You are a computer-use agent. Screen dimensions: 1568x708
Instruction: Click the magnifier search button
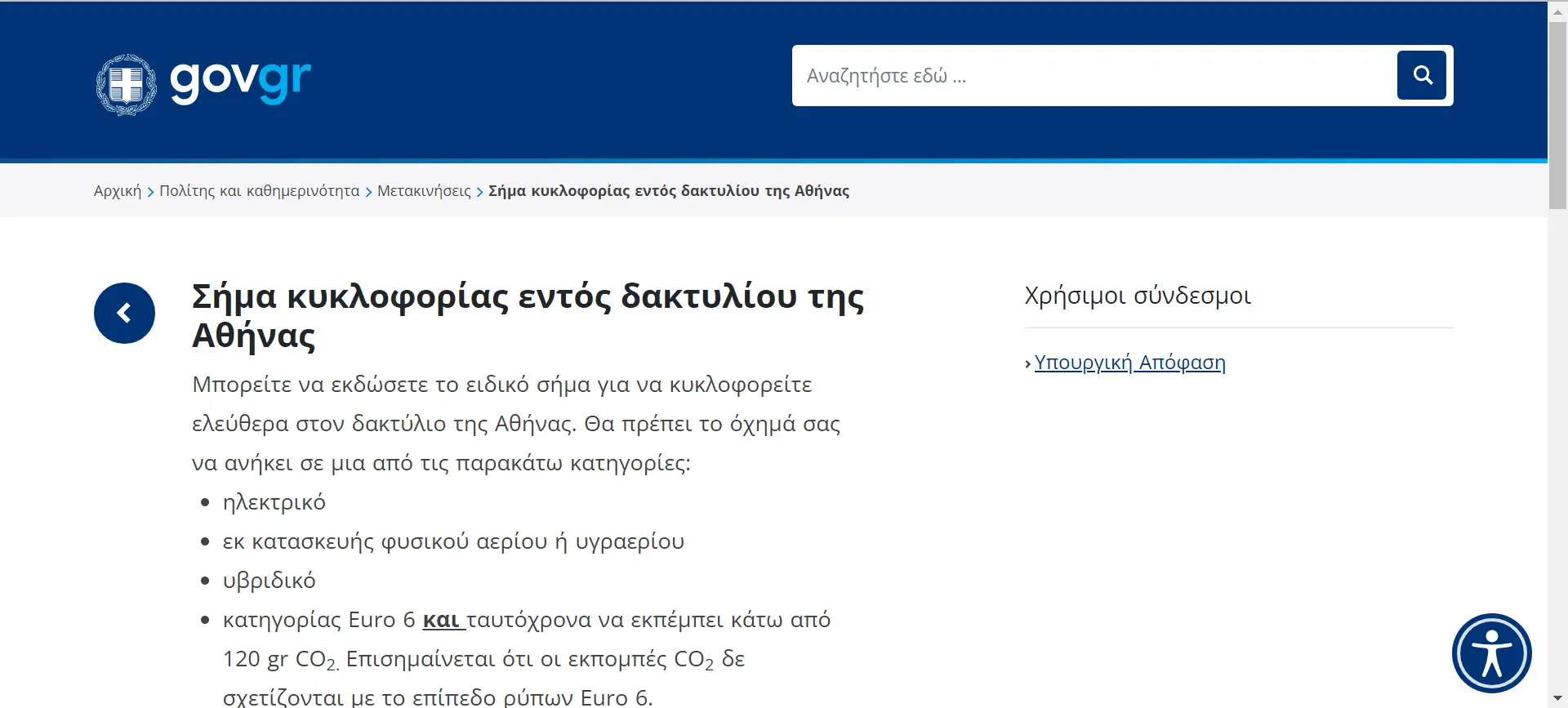[x=1422, y=75]
